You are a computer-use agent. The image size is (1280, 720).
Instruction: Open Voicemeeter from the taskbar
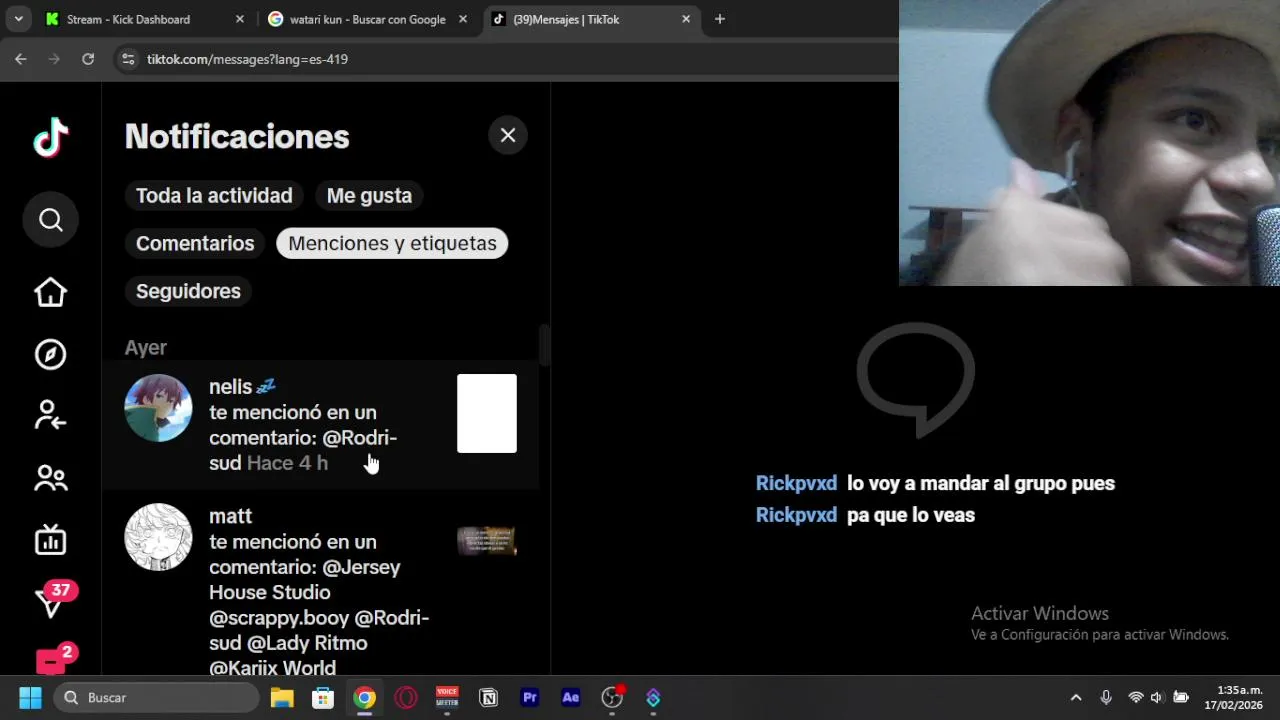(447, 698)
